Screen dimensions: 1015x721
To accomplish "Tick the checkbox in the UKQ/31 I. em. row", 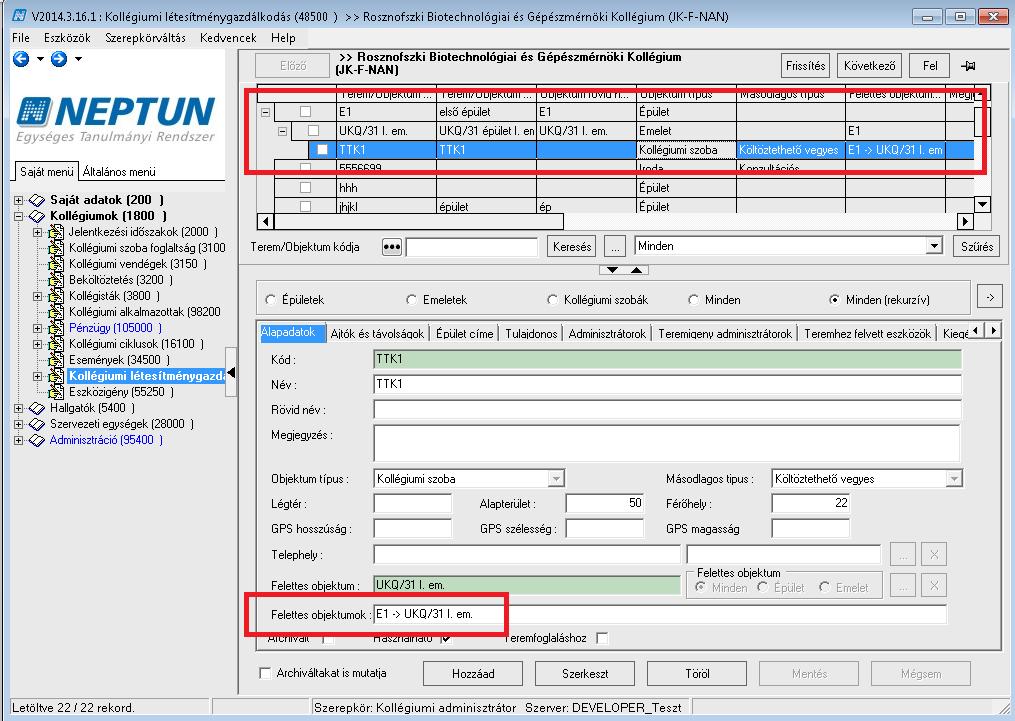I will click(x=313, y=131).
